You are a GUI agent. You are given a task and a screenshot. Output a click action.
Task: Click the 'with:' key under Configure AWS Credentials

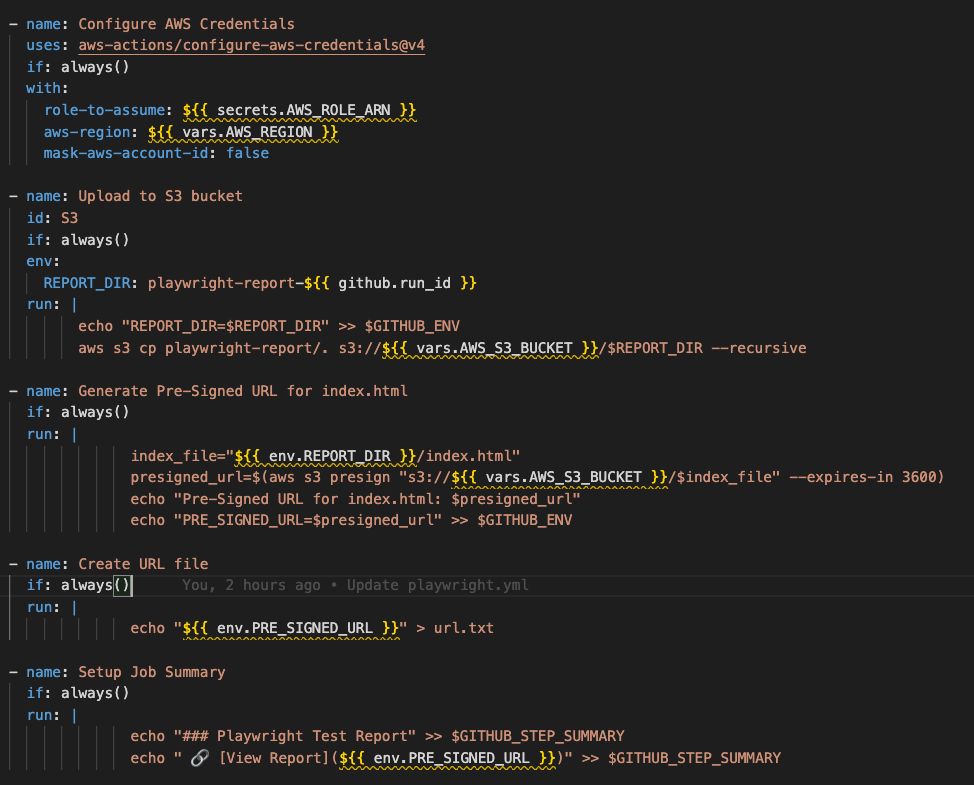[x=47, y=88]
